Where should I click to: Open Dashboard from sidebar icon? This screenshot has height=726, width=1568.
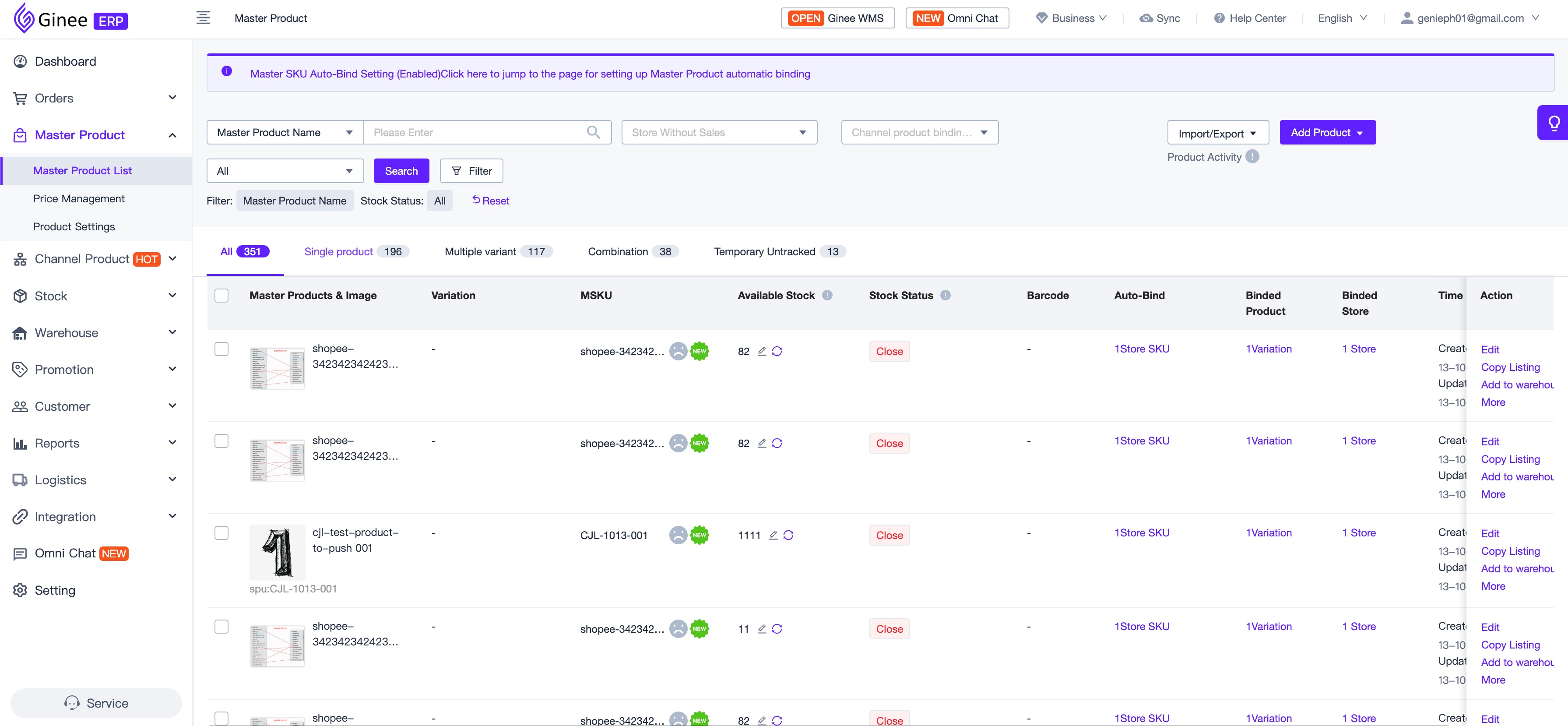pyautogui.click(x=20, y=61)
